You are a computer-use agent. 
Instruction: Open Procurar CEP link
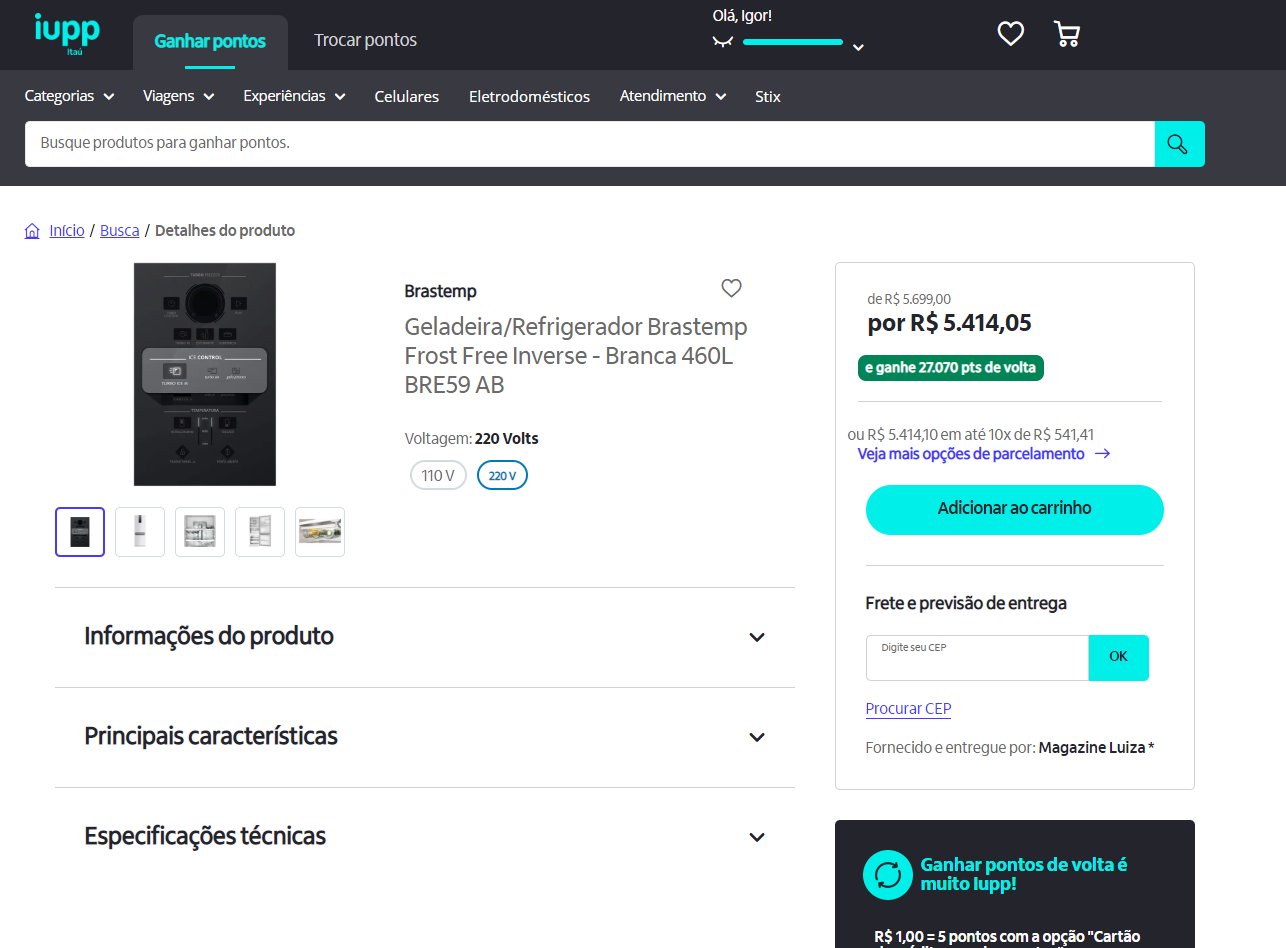click(x=908, y=709)
